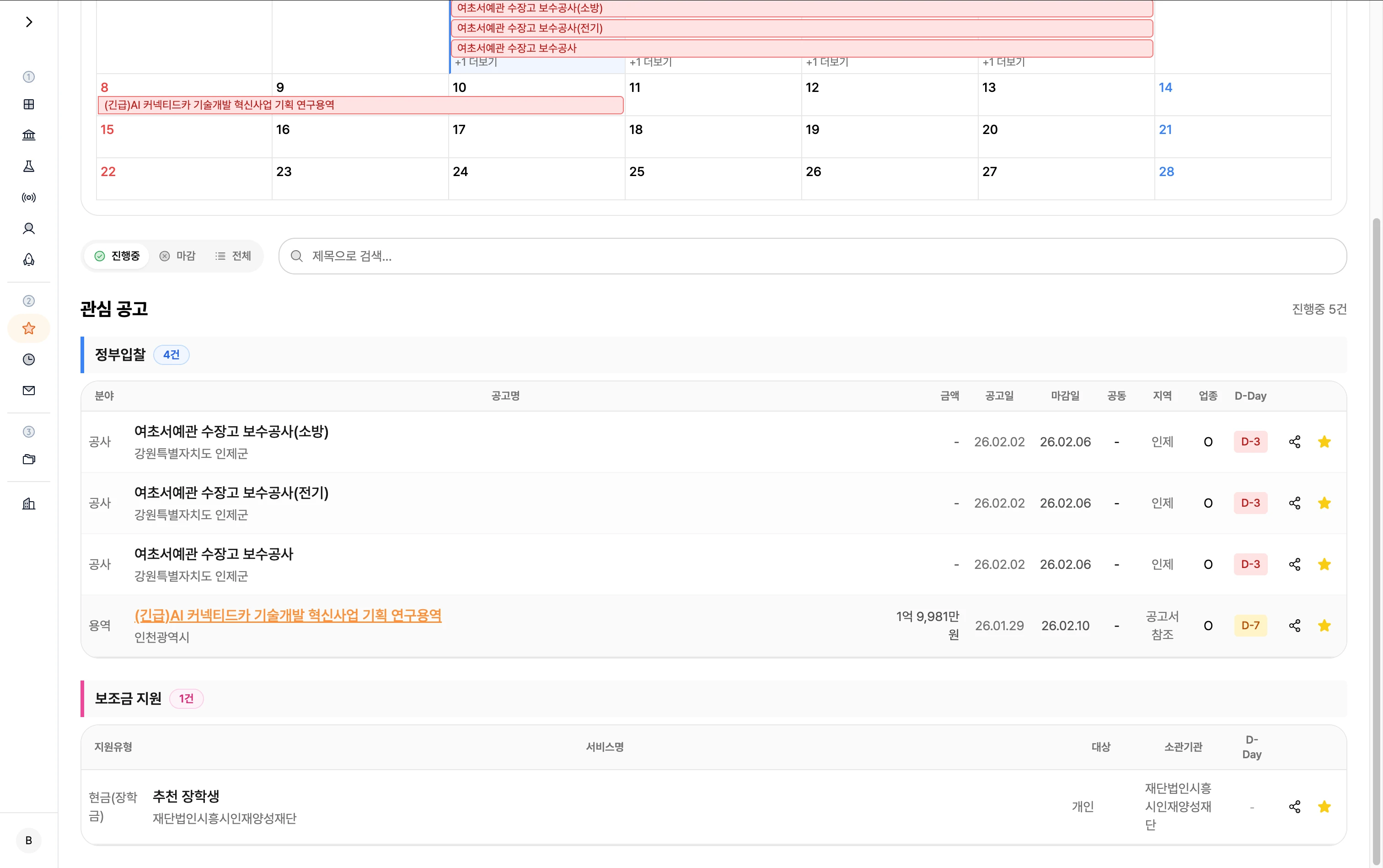Unfavorite the 추천 장학생 star
The width and height of the screenshot is (1383, 868).
coord(1324,807)
